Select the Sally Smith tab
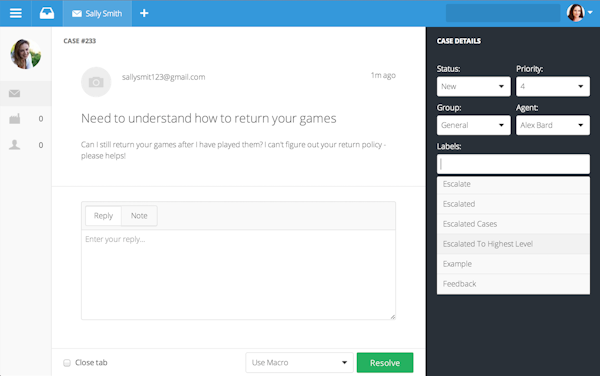The image size is (600, 376). [97, 13]
